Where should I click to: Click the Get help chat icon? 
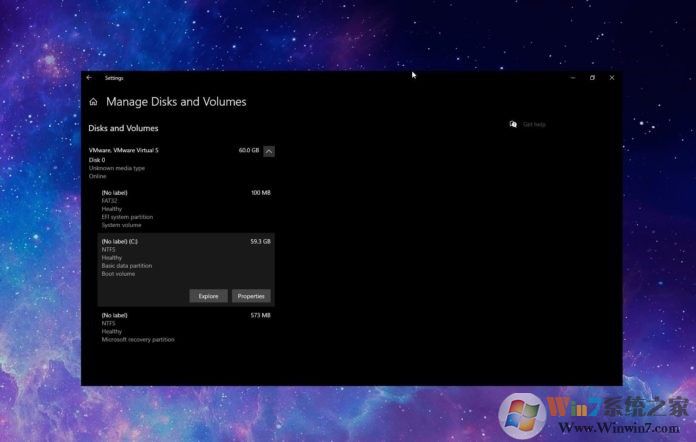tap(513, 124)
